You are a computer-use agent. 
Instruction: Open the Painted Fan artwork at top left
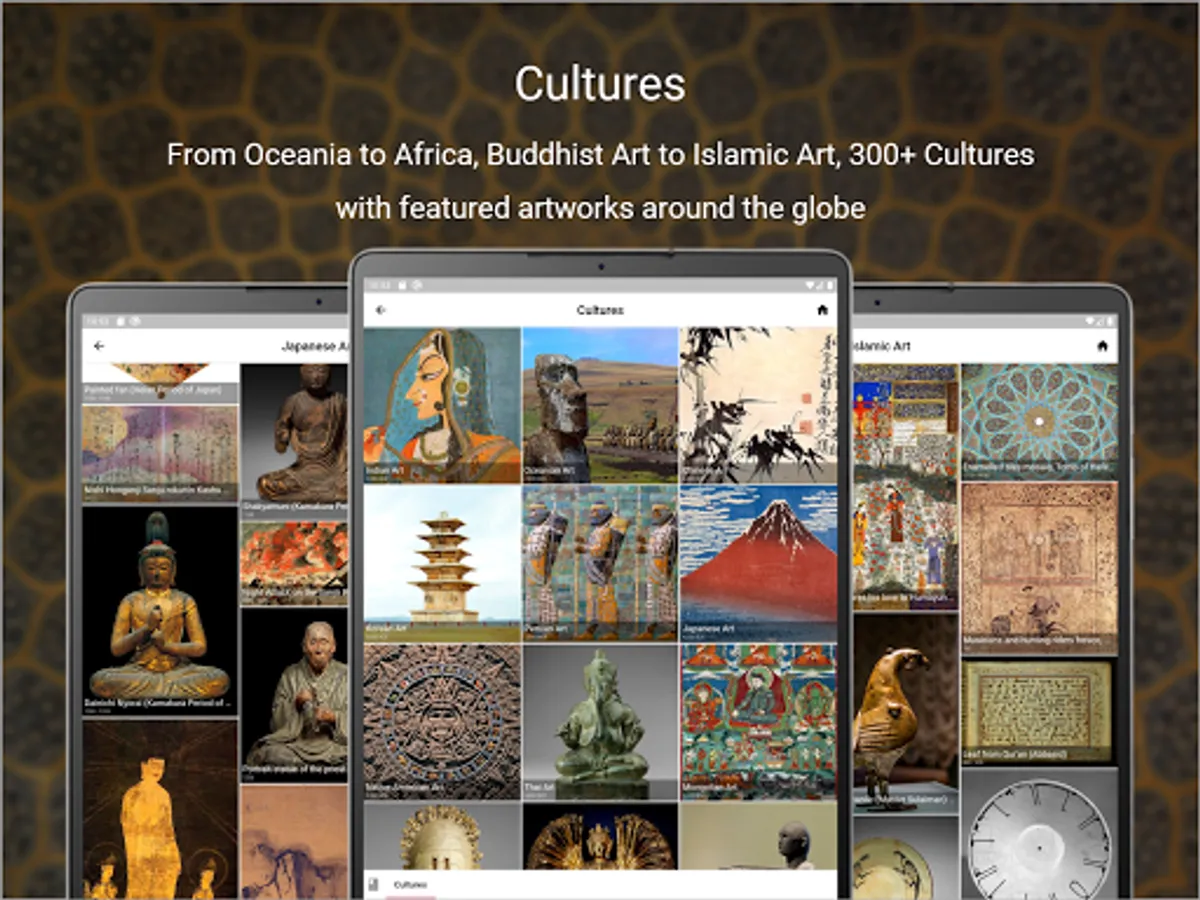click(160, 383)
